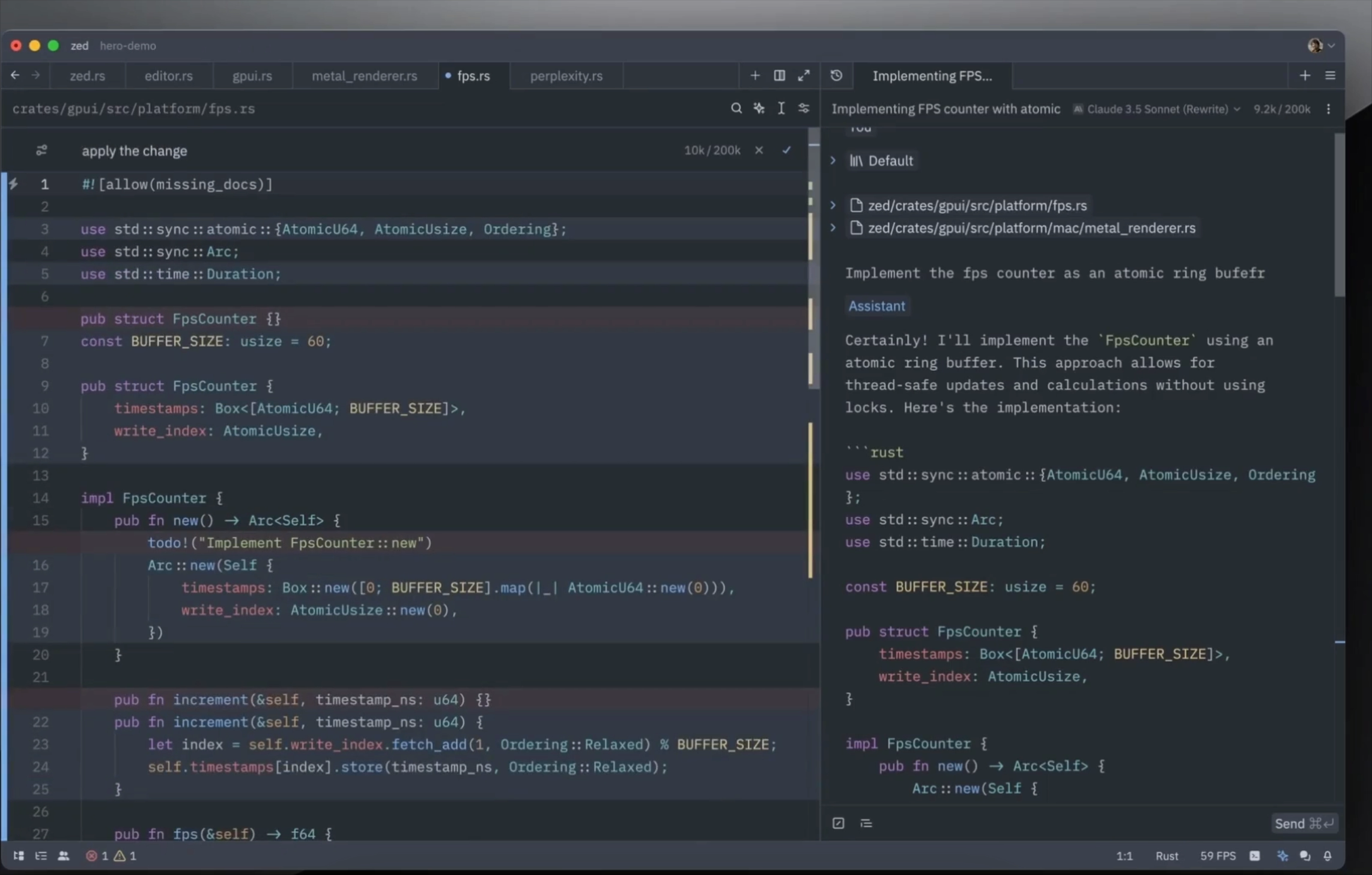Switch to perplexity.rs tab
This screenshot has height=875, width=1372.
point(566,76)
